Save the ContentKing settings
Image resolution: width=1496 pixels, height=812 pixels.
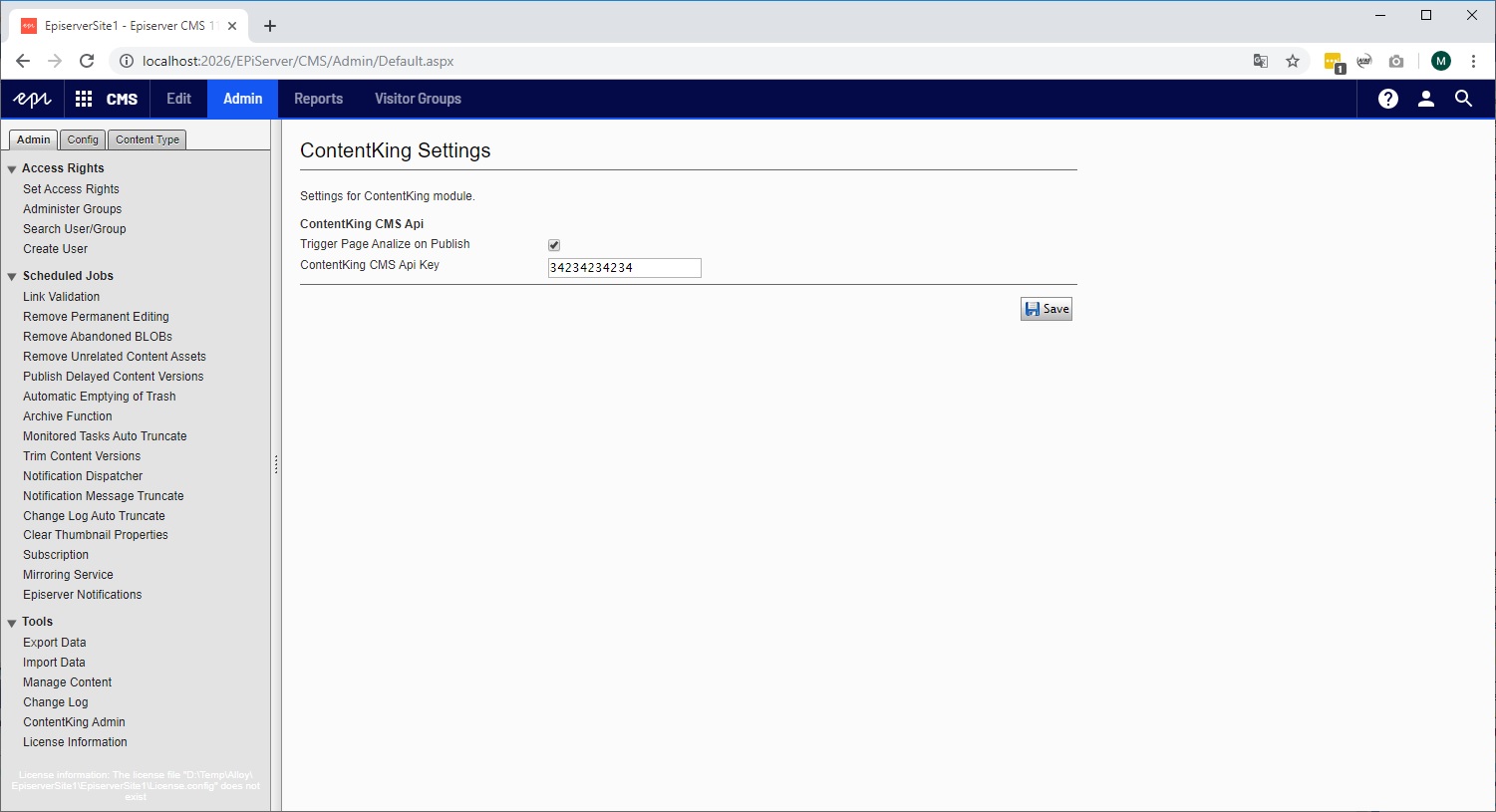[x=1047, y=309]
